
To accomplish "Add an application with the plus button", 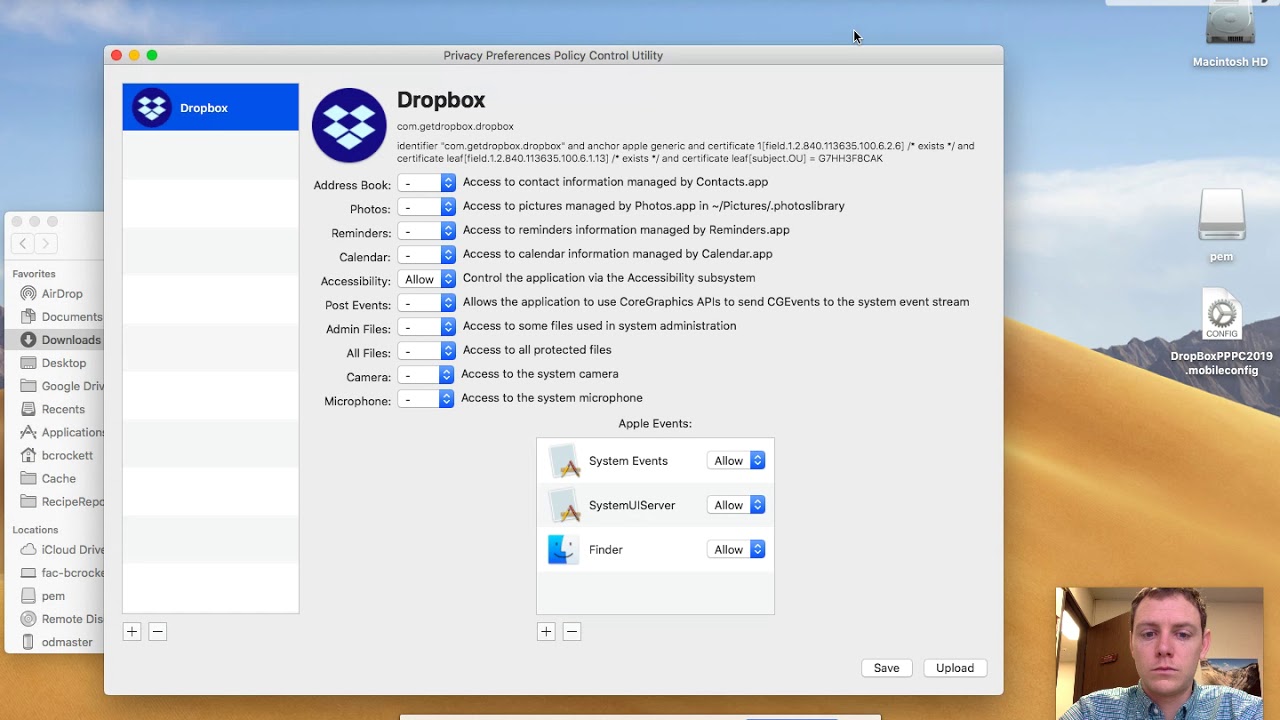I will pos(132,631).
